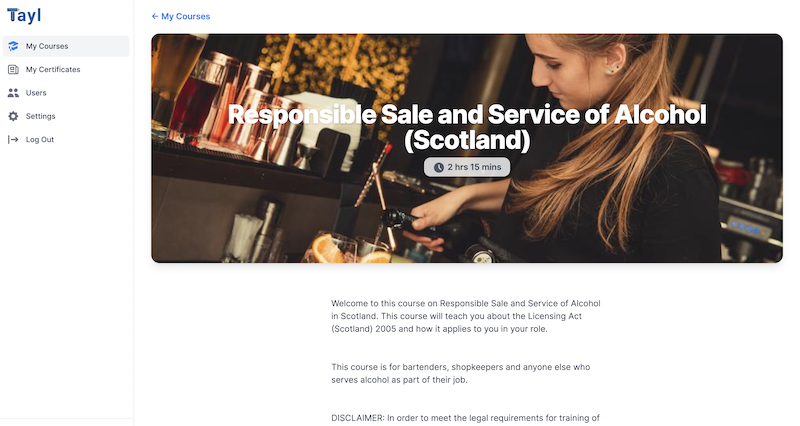Click the clock icon on duration badge
The height and width of the screenshot is (426, 800).
pyautogui.click(x=438, y=167)
